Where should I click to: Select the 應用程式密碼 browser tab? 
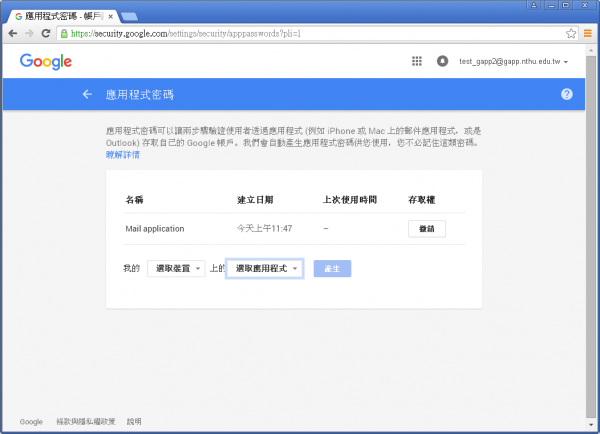[x=65, y=17]
